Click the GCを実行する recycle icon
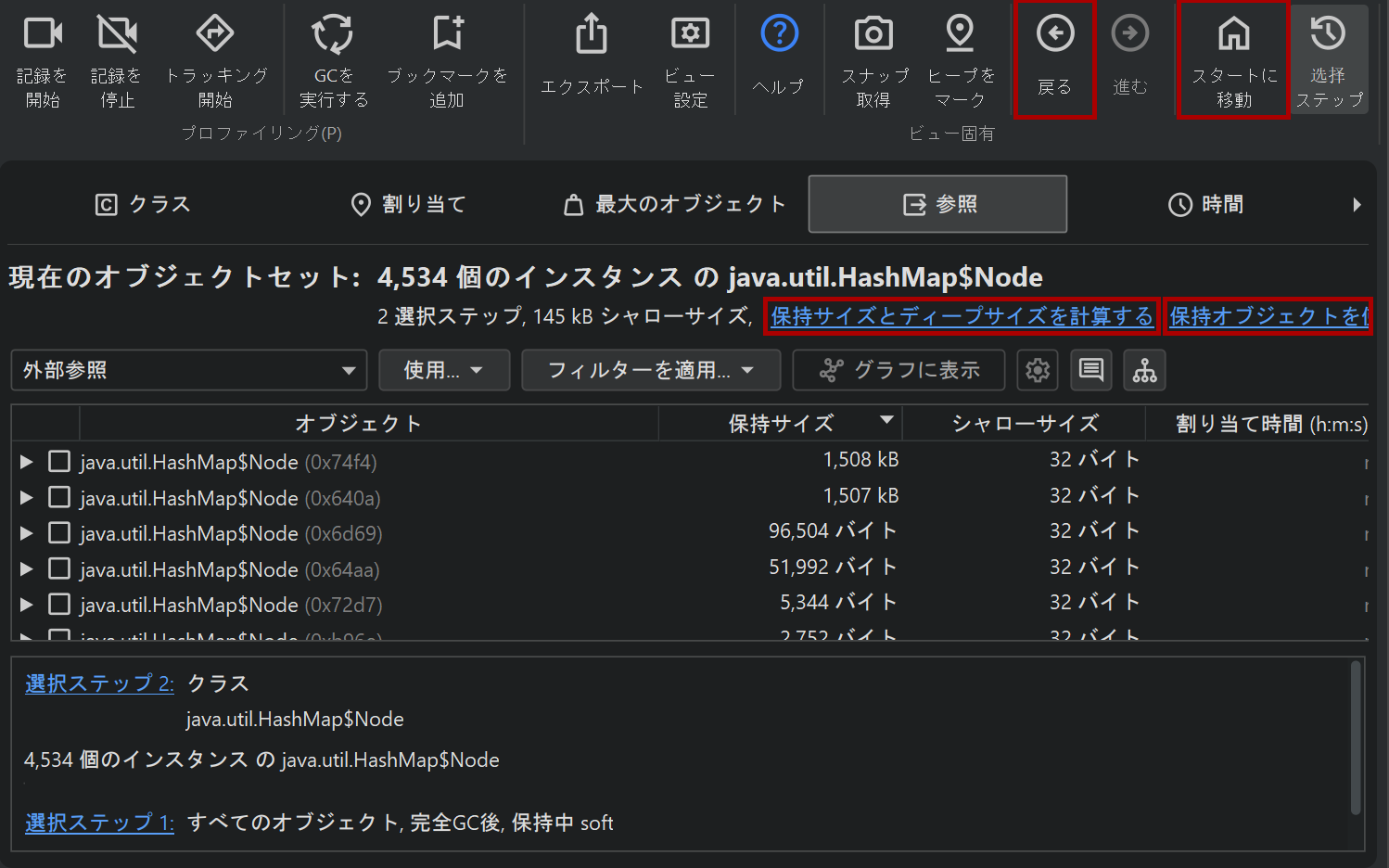 [x=333, y=34]
